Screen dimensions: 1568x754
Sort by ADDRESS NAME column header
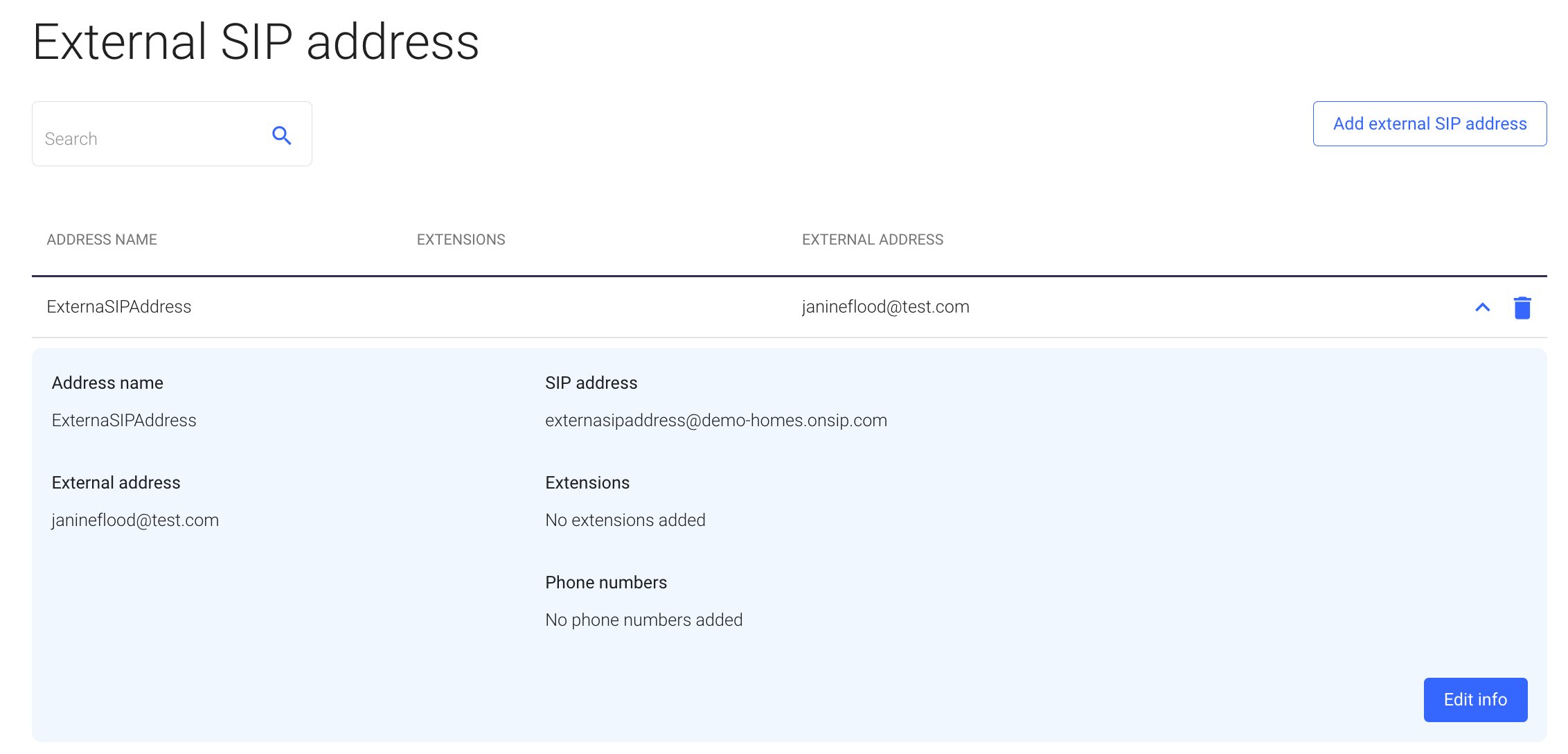pos(102,240)
